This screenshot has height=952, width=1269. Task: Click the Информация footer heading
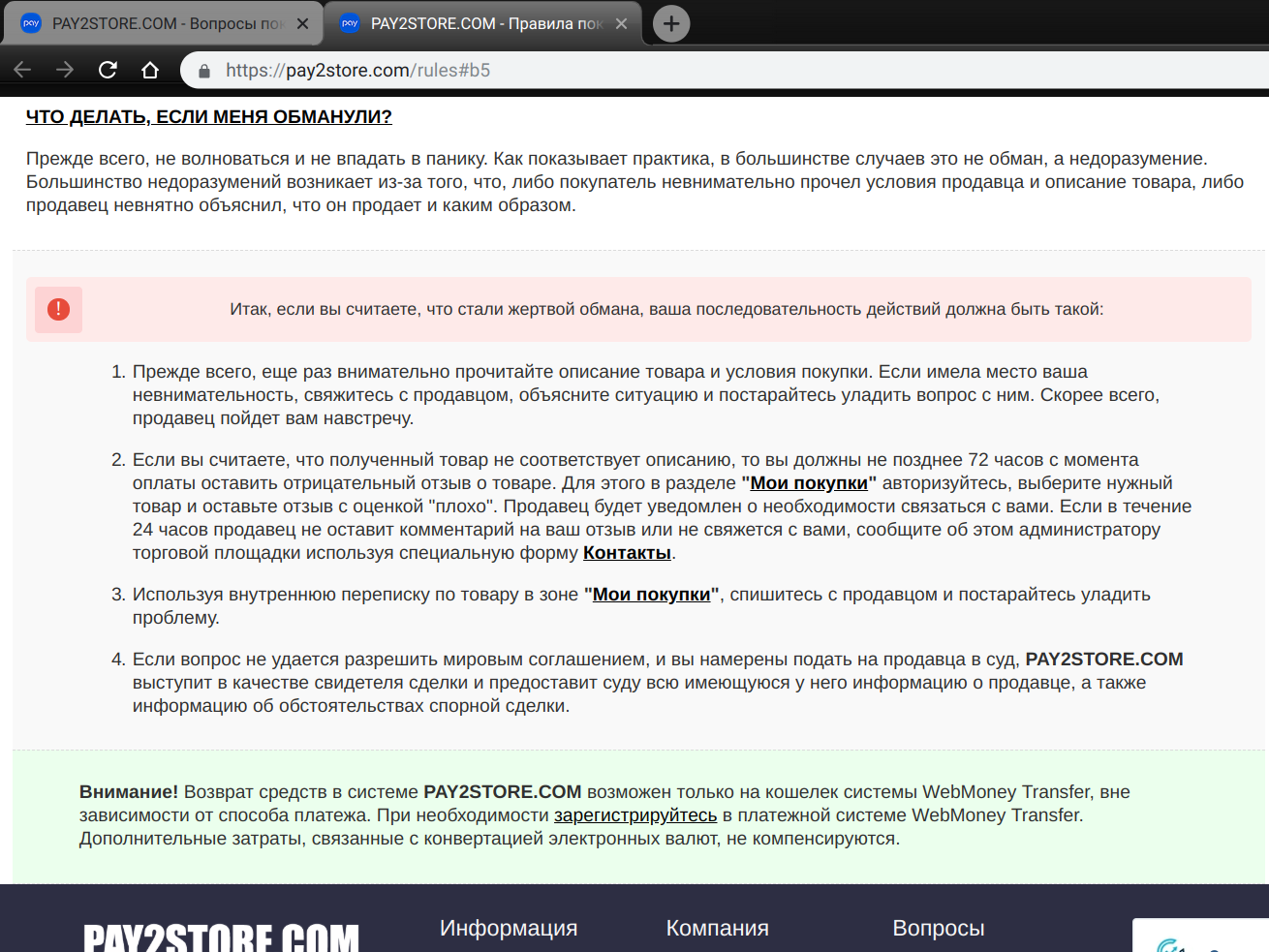click(509, 928)
